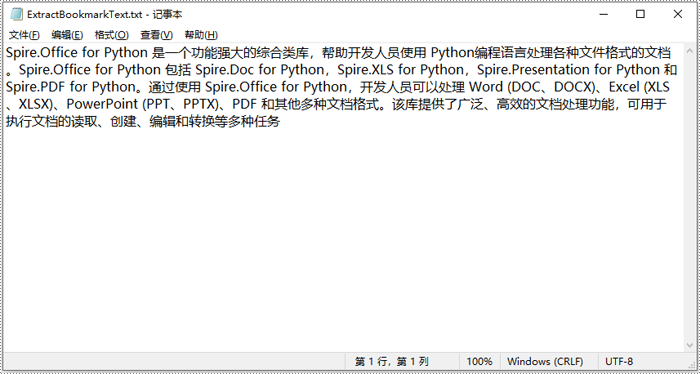This screenshot has width=700, height=374.
Task: Open the 编辑(E) menu
Action: click(x=67, y=35)
